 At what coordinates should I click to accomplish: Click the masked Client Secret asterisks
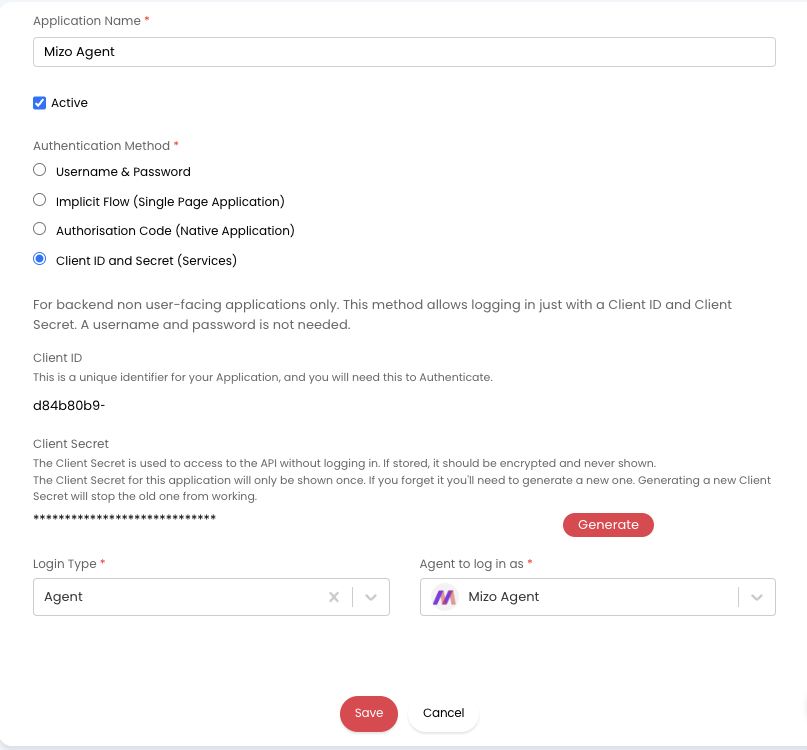125,517
